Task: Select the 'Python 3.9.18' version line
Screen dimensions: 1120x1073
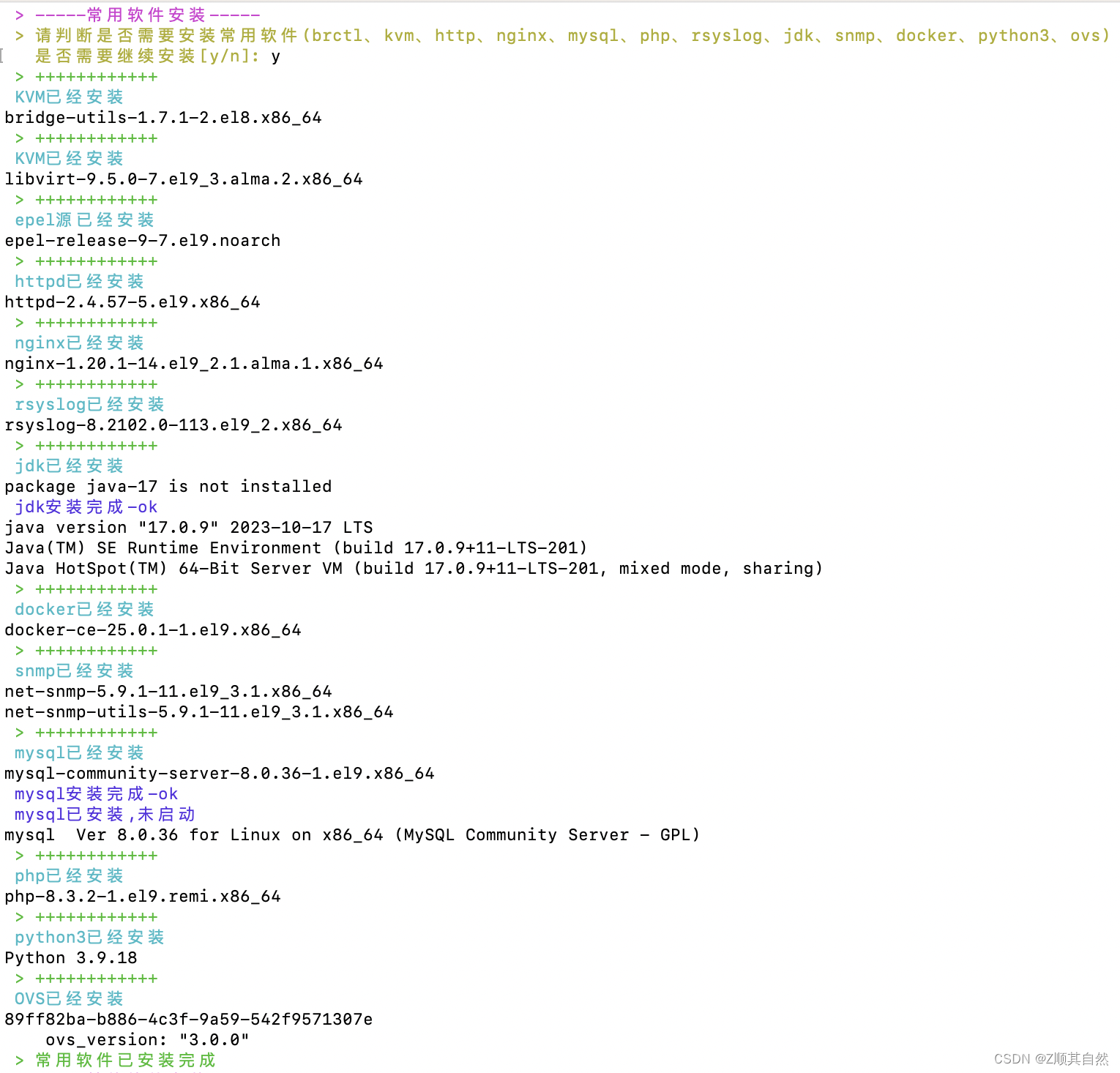Action: [x=71, y=958]
